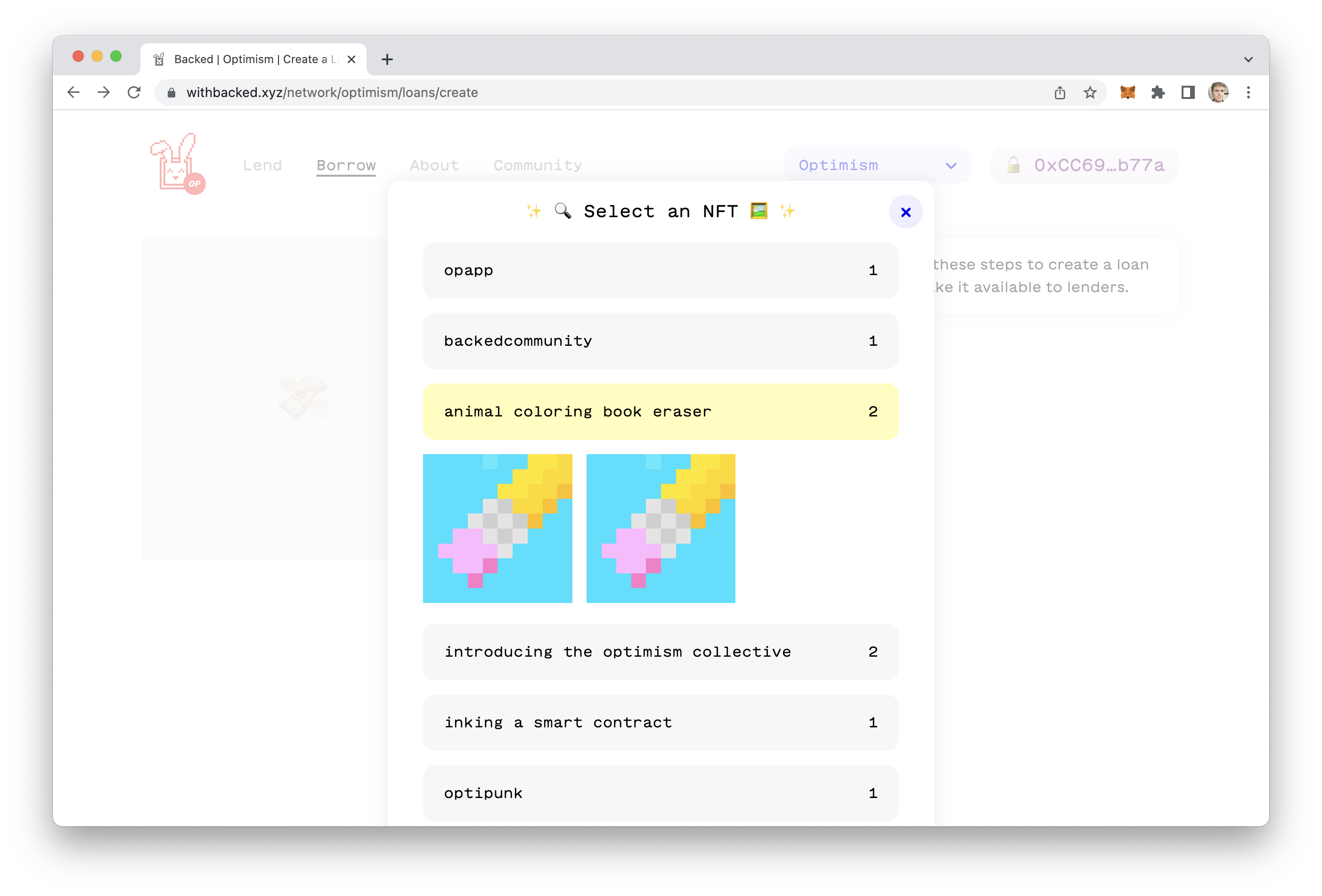1322x896 pixels.
Task: Click the Backed bunny logo
Action: click(x=177, y=164)
